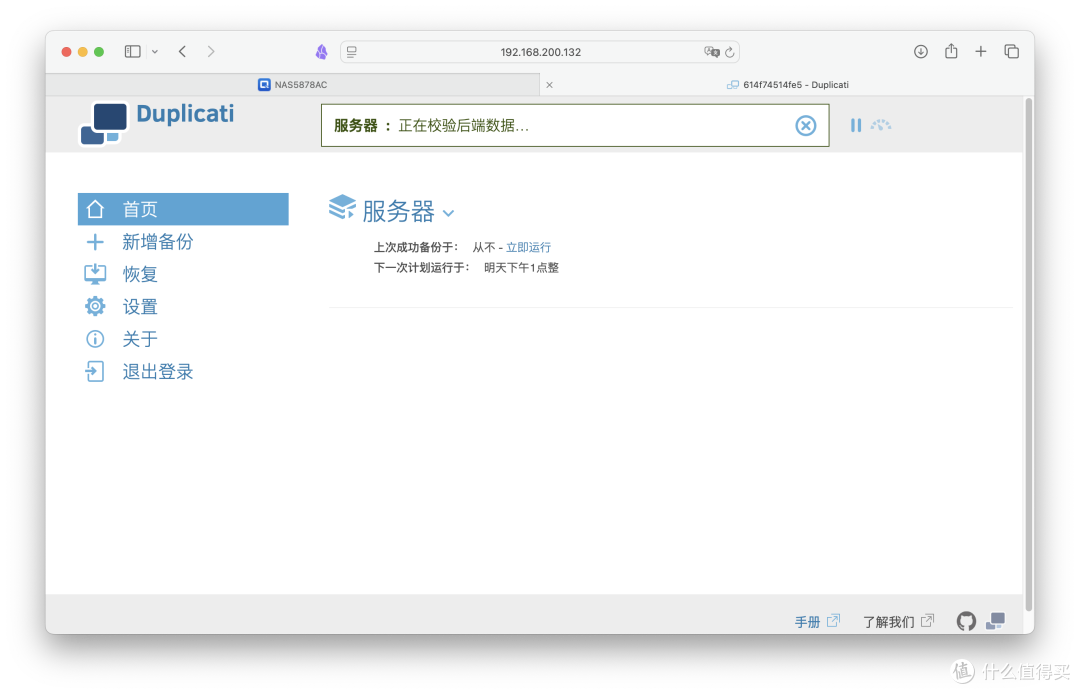This screenshot has height=694, width=1080.
Task: Cancel the running task with the X circle
Action: 805,125
